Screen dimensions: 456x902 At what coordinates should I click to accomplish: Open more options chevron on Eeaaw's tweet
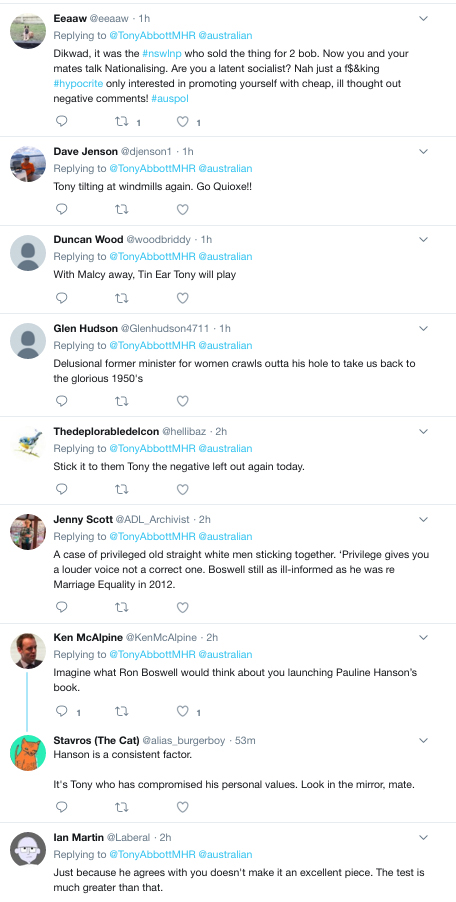coord(423,18)
